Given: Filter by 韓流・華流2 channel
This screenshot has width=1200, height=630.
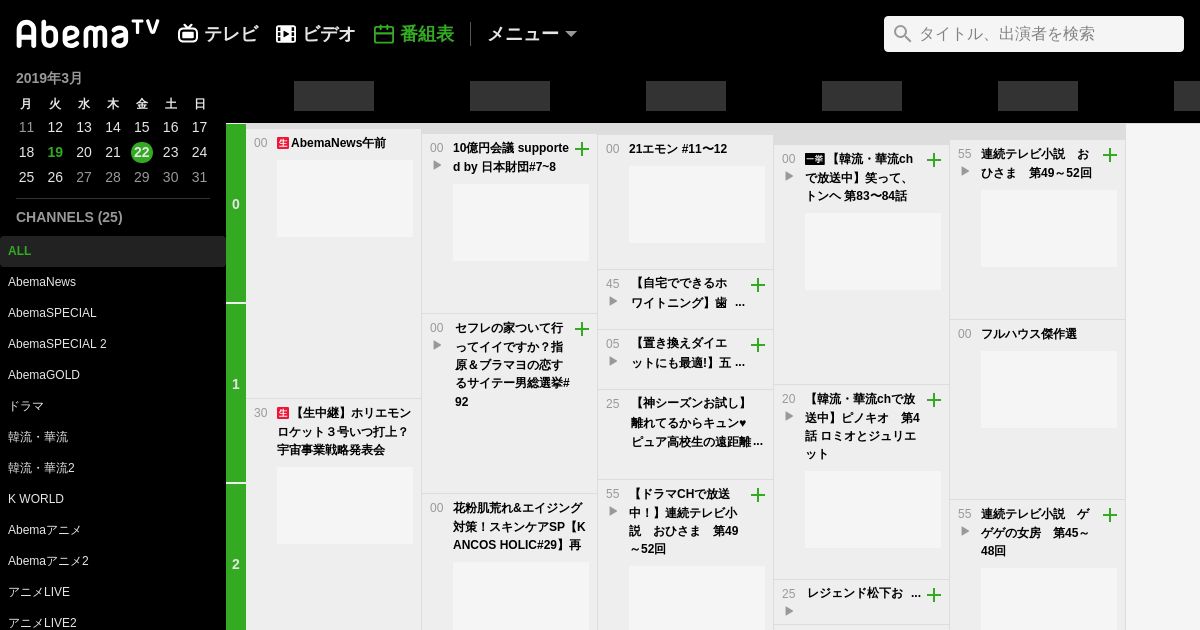Looking at the screenshot, I should tap(112, 468).
